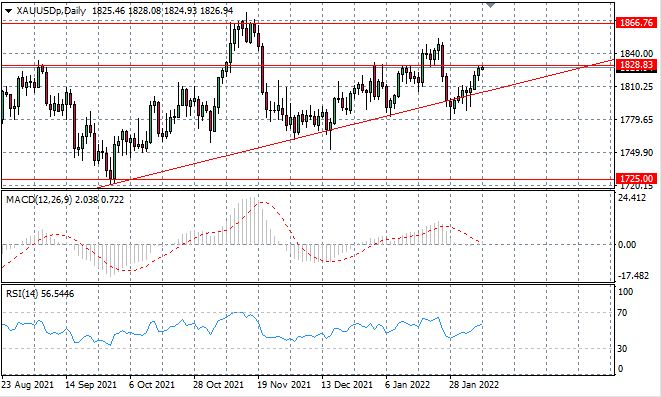This screenshot has height=397, width=661.
Task: Click the 28 Jan 2022 date label
Action: pyautogui.click(x=474, y=385)
